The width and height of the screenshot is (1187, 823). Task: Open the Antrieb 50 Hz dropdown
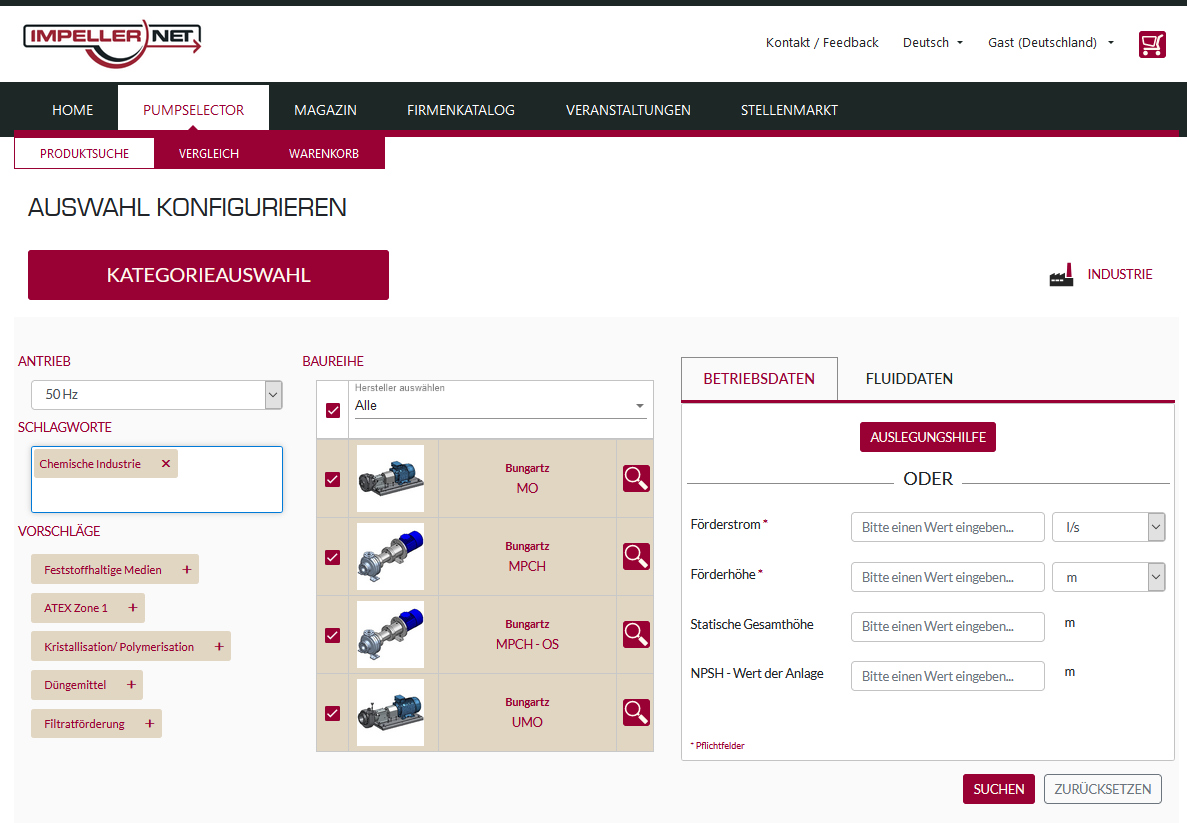click(157, 395)
